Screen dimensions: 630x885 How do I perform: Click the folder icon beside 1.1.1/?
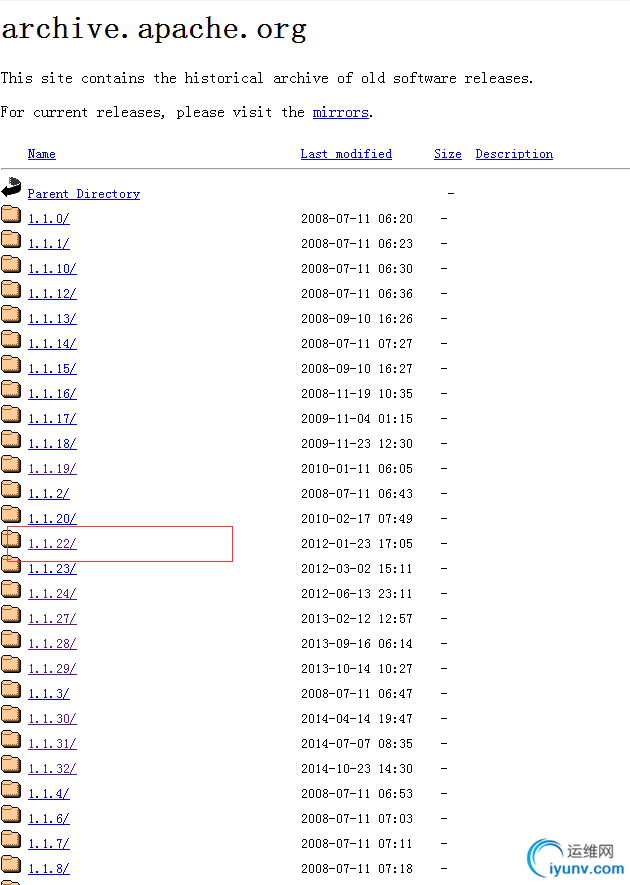point(11,239)
